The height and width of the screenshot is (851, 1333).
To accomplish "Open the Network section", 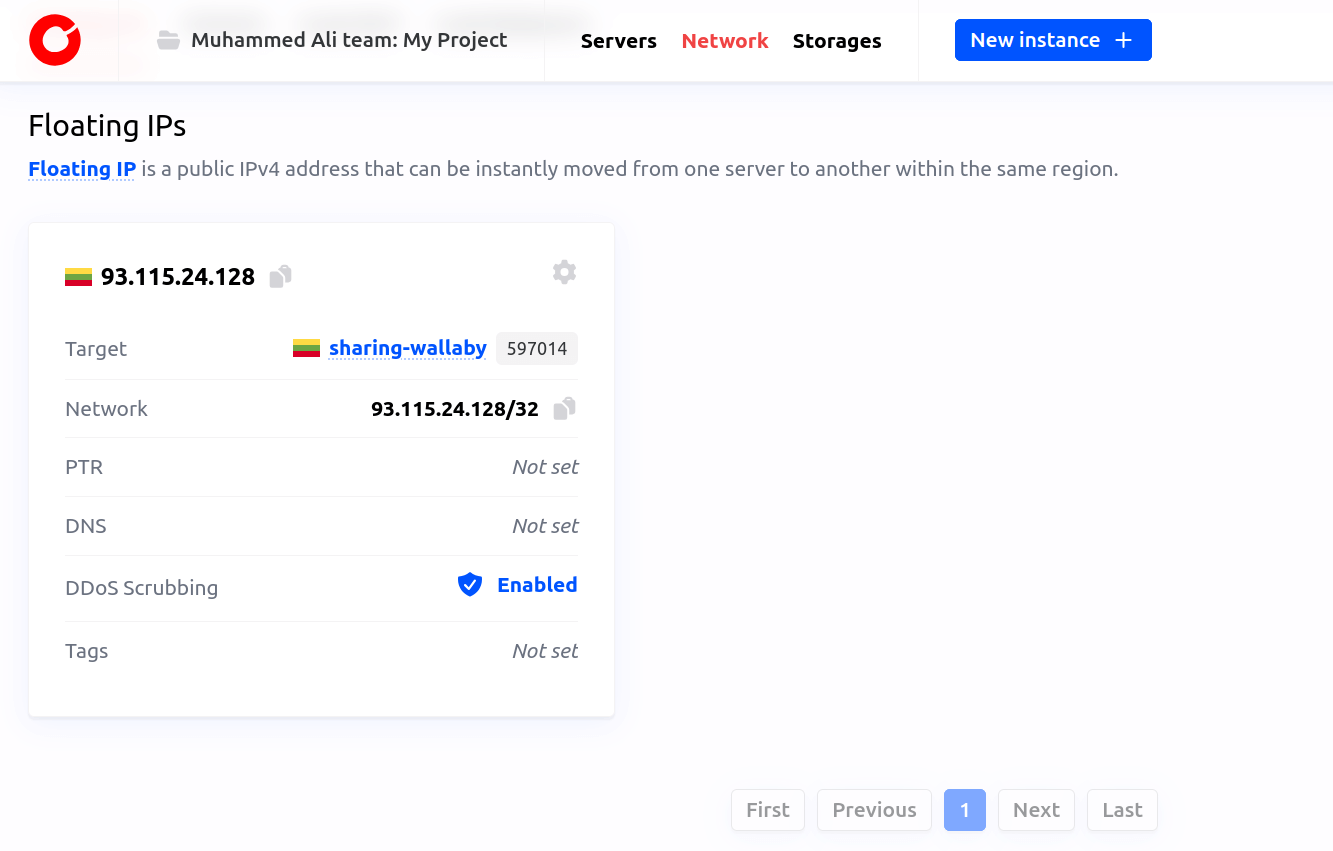I will (725, 41).
